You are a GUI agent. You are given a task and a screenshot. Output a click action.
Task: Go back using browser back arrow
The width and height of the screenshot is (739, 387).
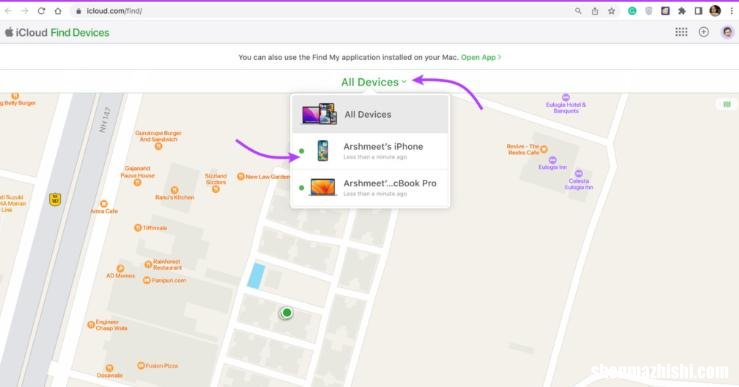click(x=8, y=11)
